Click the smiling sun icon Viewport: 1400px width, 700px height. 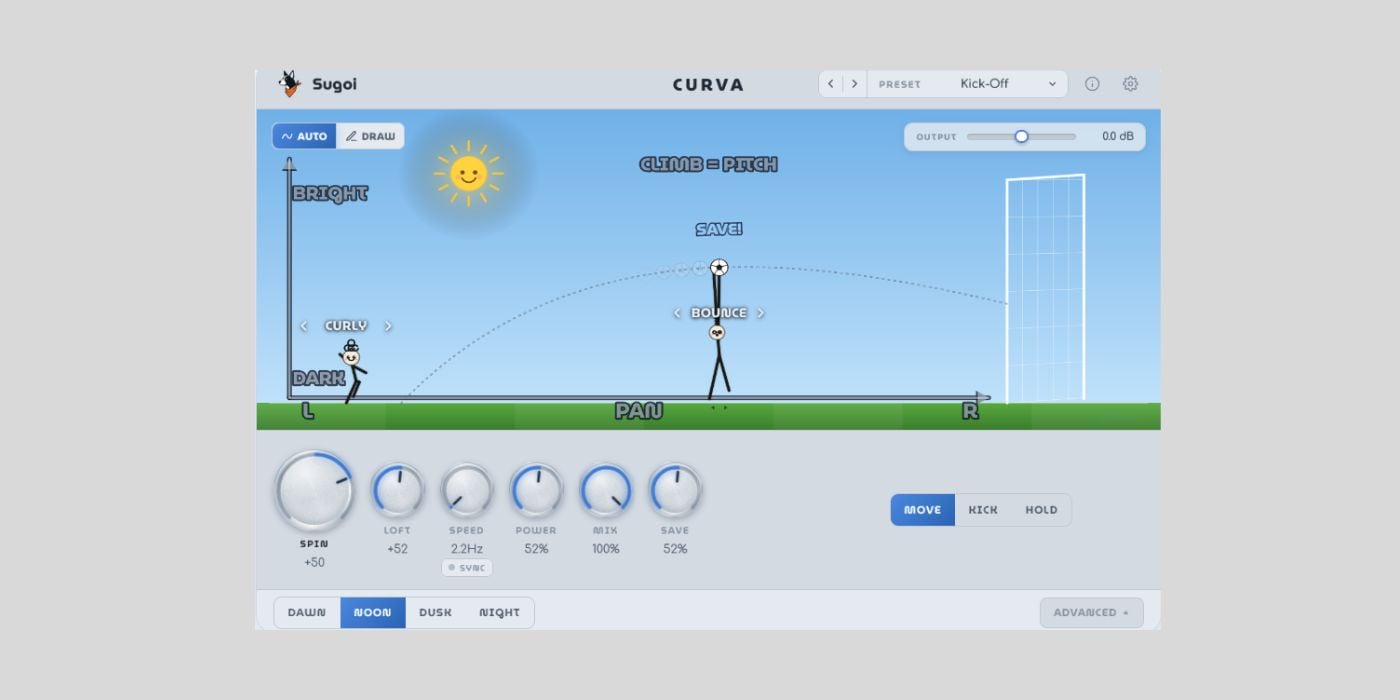point(468,173)
